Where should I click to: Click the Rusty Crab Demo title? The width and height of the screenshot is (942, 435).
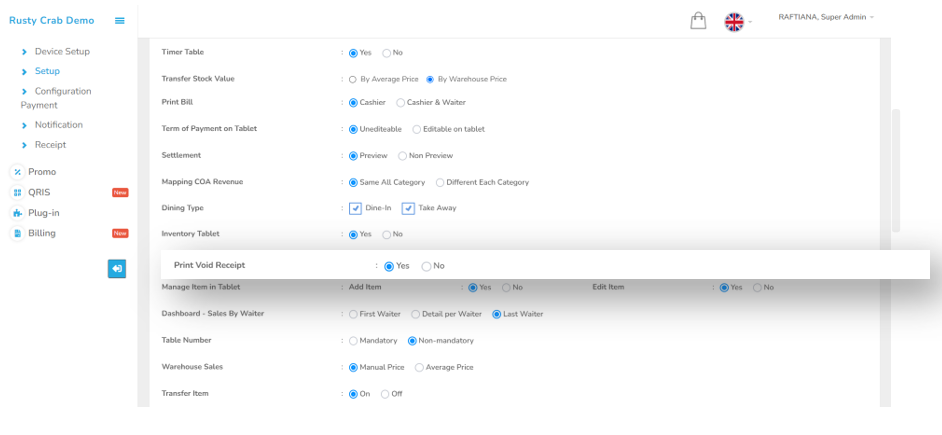tap(52, 21)
